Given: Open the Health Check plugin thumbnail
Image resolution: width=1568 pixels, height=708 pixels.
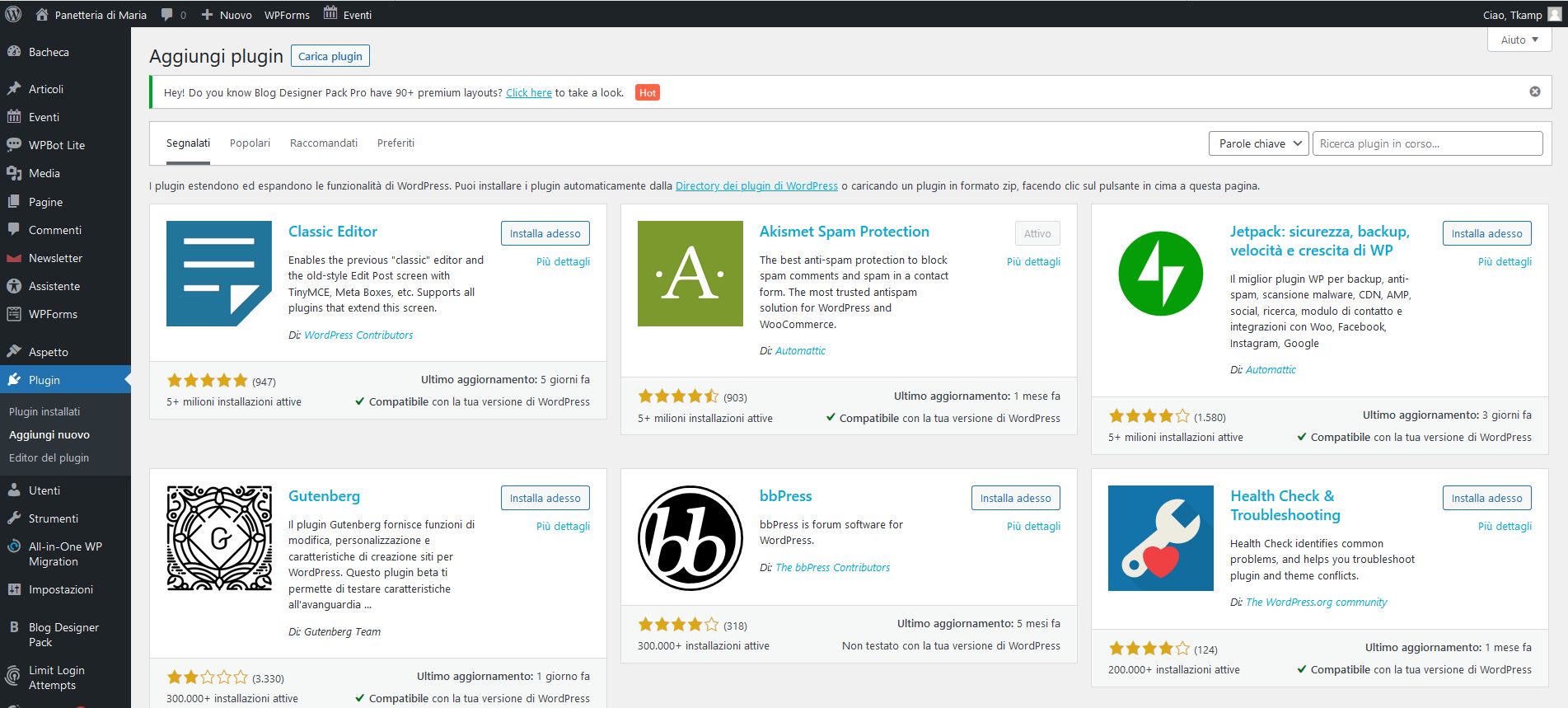Looking at the screenshot, I should point(1161,538).
